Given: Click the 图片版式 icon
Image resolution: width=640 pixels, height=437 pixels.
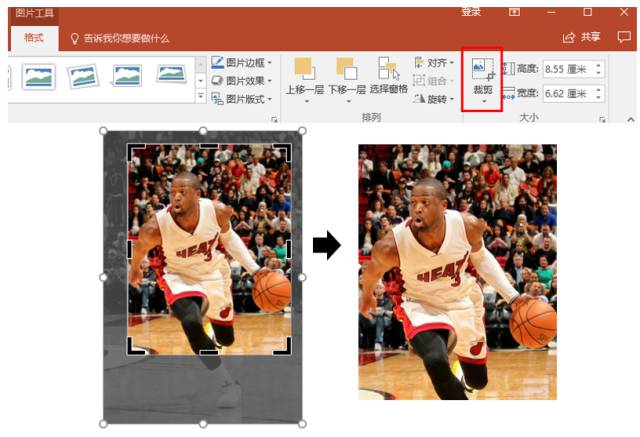Looking at the screenshot, I should [217, 99].
